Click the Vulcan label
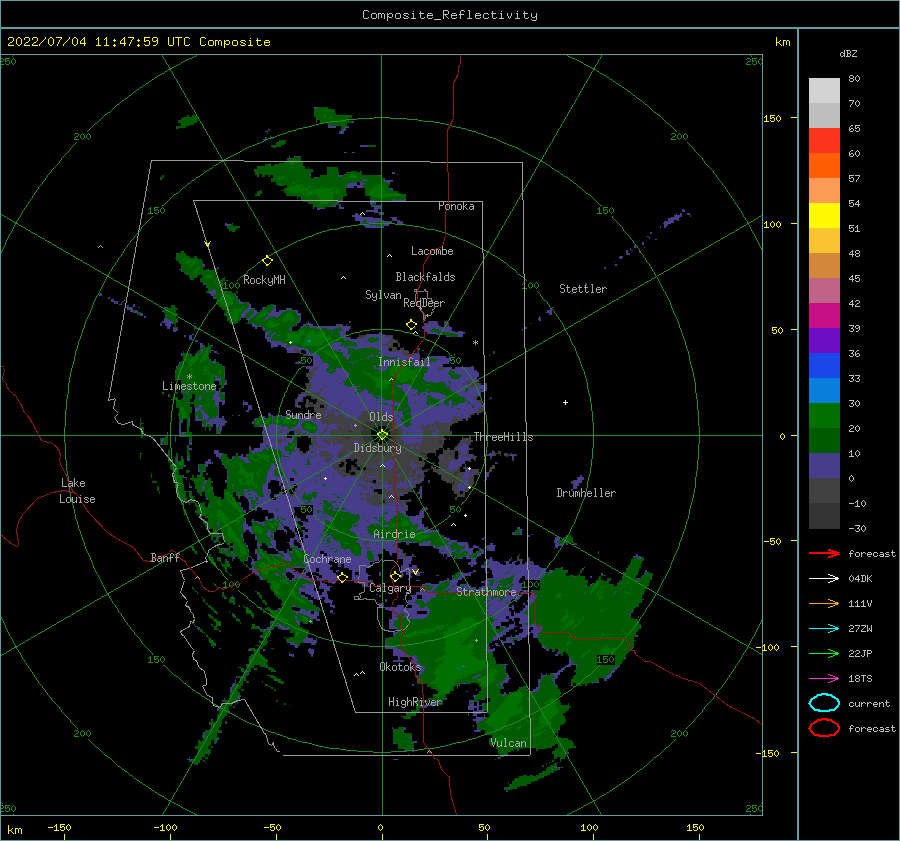The width and height of the screenshot is (900, 841). point(508,743)
